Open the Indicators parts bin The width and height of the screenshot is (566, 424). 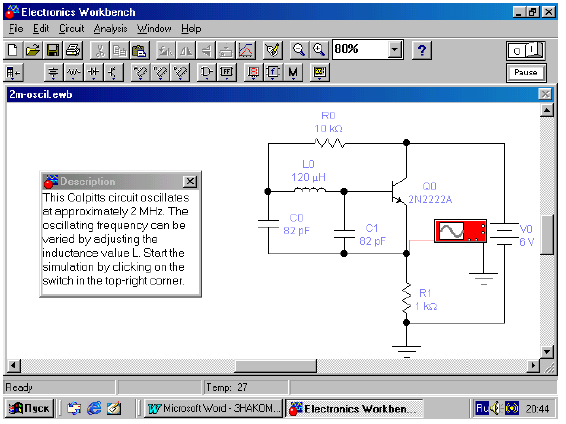(x=253, y=73)
